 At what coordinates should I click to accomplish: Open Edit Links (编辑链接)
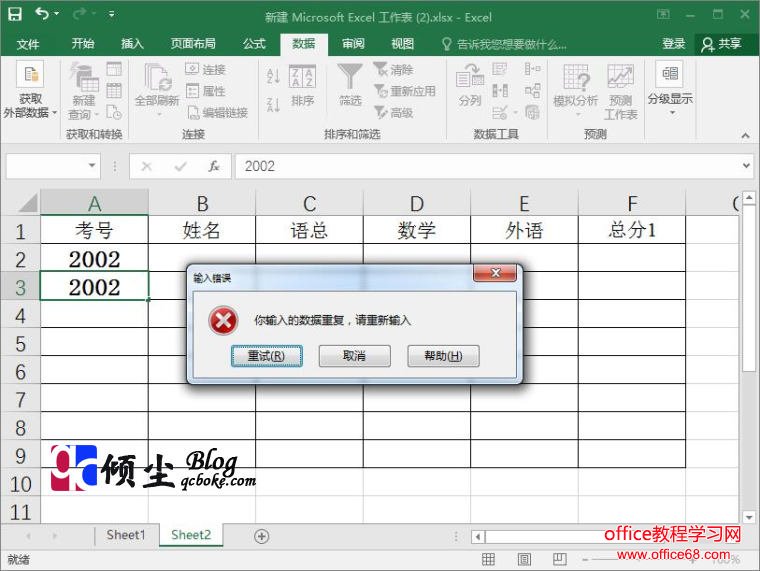[x=218, y=113]
